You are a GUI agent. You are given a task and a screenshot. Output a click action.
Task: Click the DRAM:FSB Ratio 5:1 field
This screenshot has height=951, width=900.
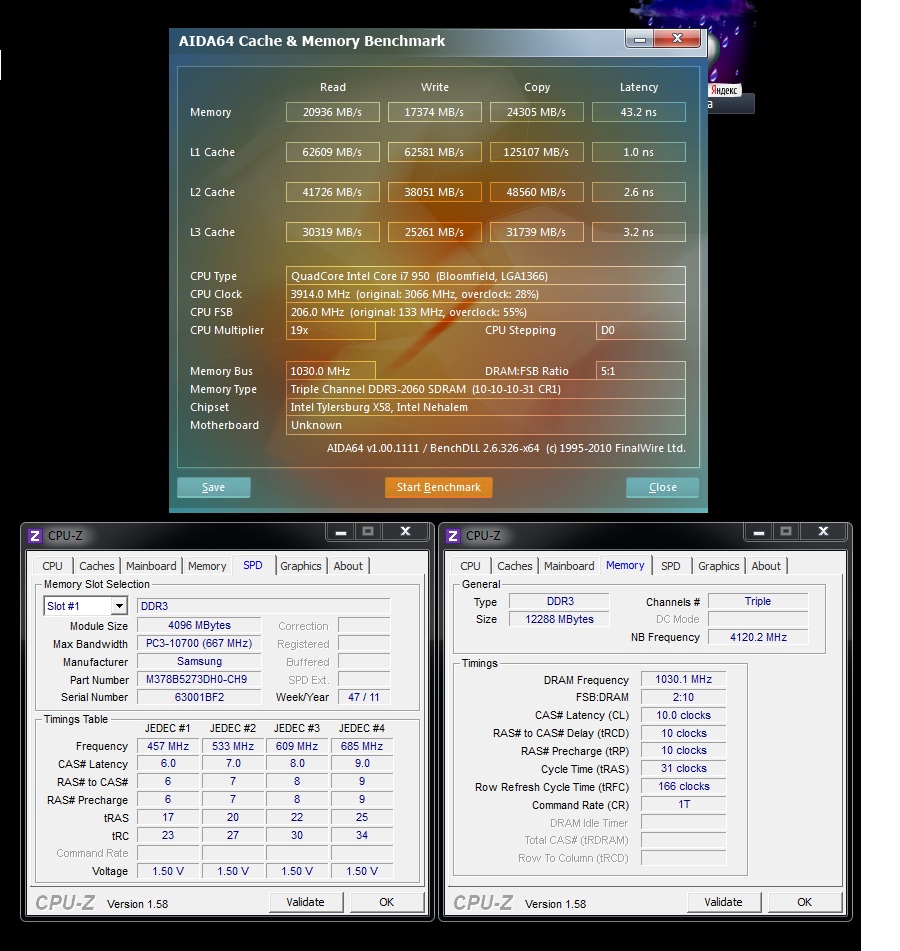point(641,371)
